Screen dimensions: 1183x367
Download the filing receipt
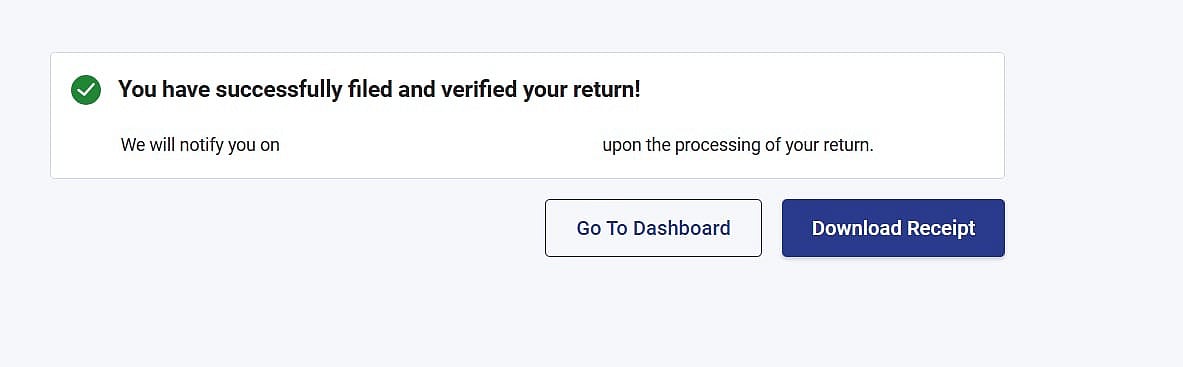pyautogui.click(x=893, y=228)
